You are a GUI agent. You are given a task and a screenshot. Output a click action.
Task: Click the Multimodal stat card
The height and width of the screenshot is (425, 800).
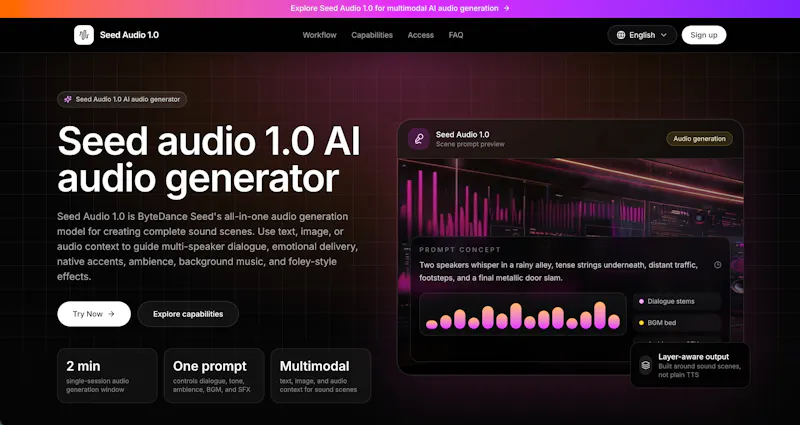[320, 376]
